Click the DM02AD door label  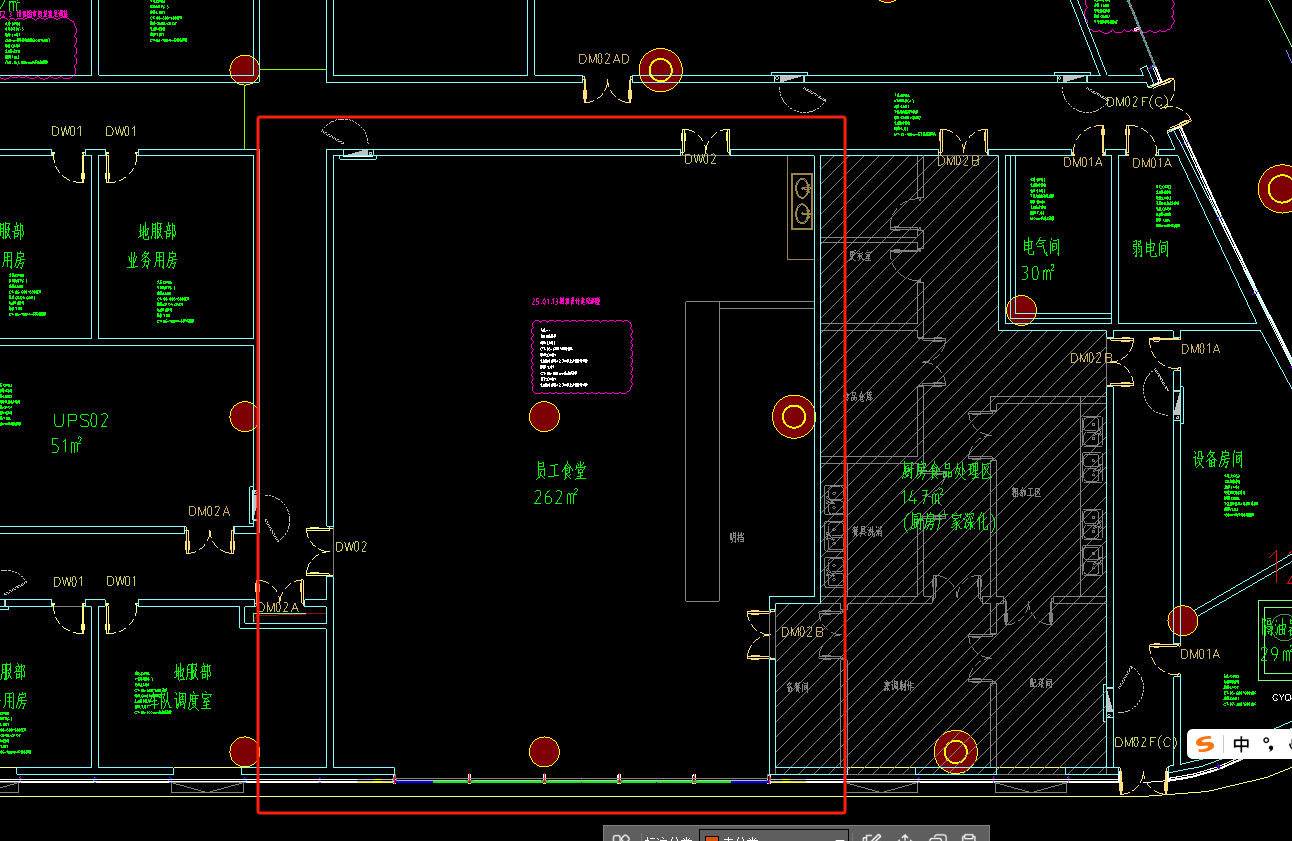(603, 59)
